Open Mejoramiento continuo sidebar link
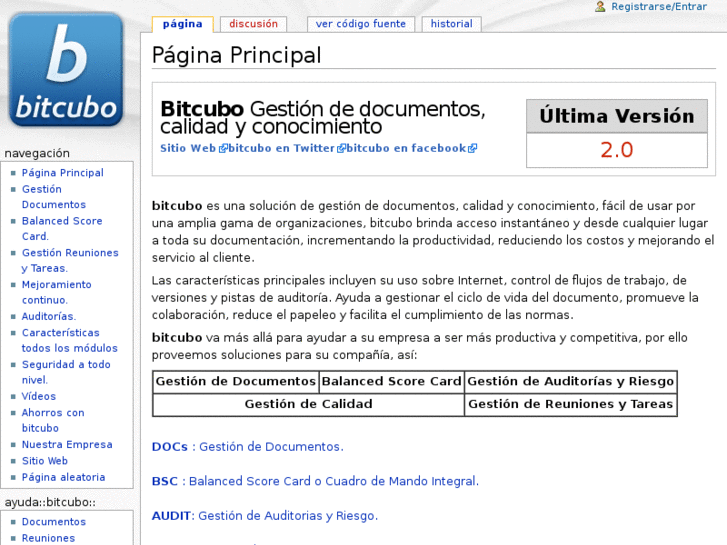 point(57,292)
